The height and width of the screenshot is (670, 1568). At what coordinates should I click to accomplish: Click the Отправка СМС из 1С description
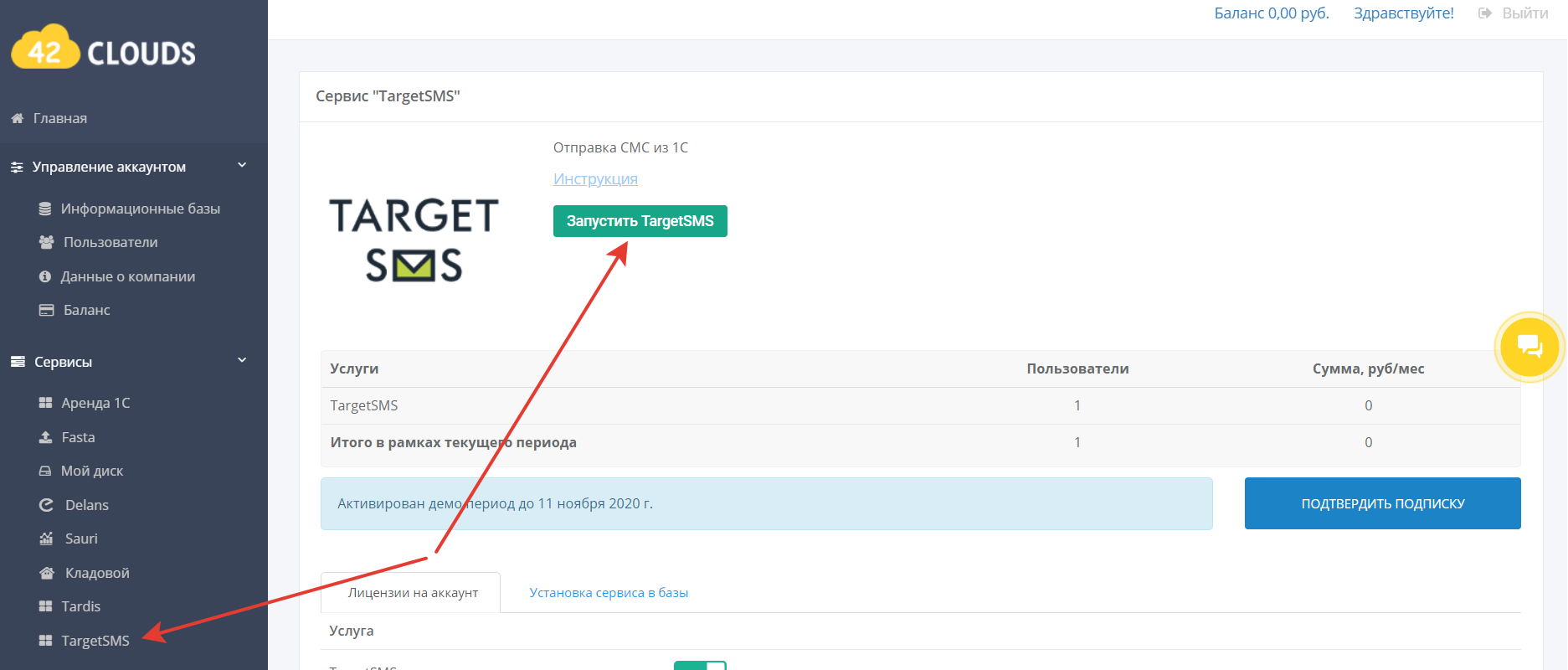[x=620, y=147]
